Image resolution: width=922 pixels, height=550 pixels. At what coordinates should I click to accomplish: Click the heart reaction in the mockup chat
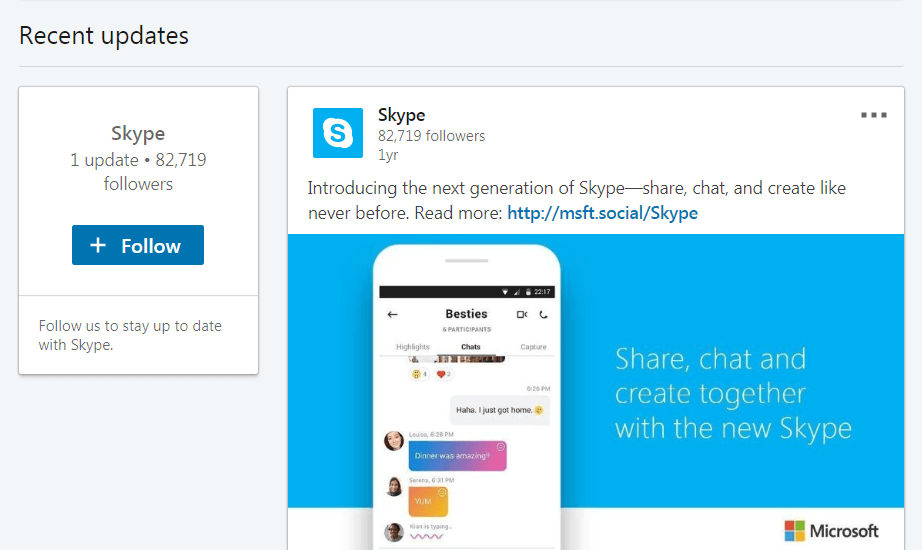point(443,374)
